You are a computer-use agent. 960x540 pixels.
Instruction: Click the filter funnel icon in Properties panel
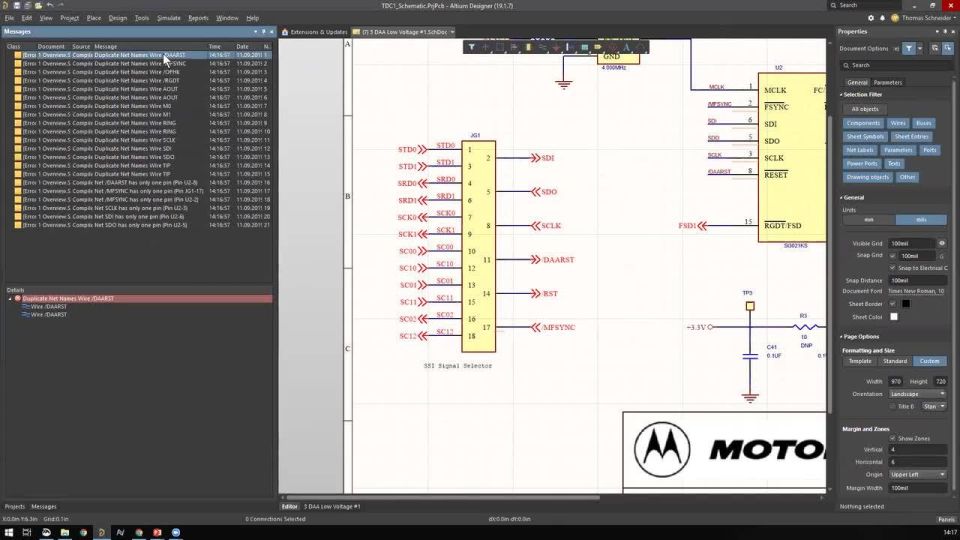(909, 48)
